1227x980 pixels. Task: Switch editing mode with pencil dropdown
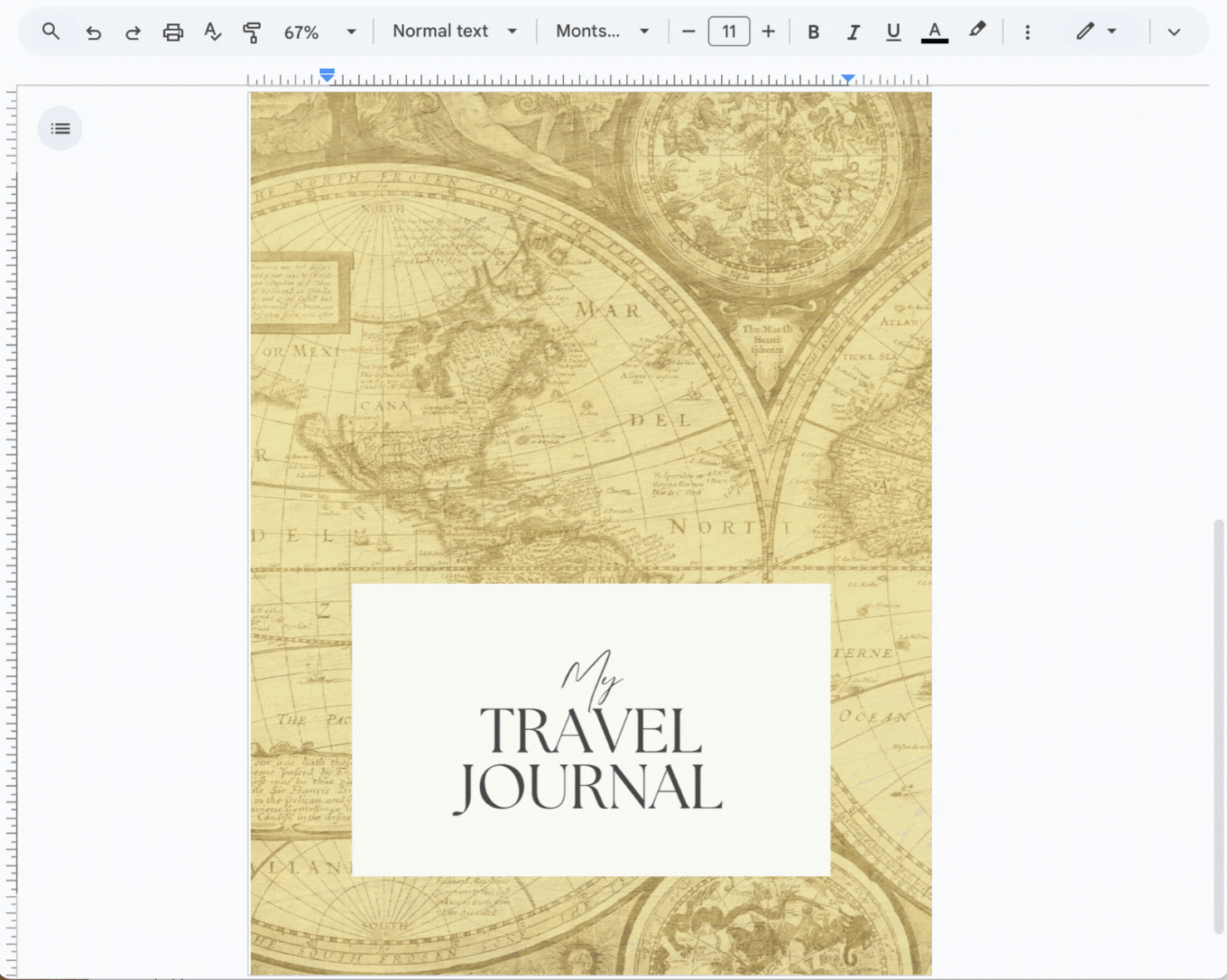point(1096,32)
